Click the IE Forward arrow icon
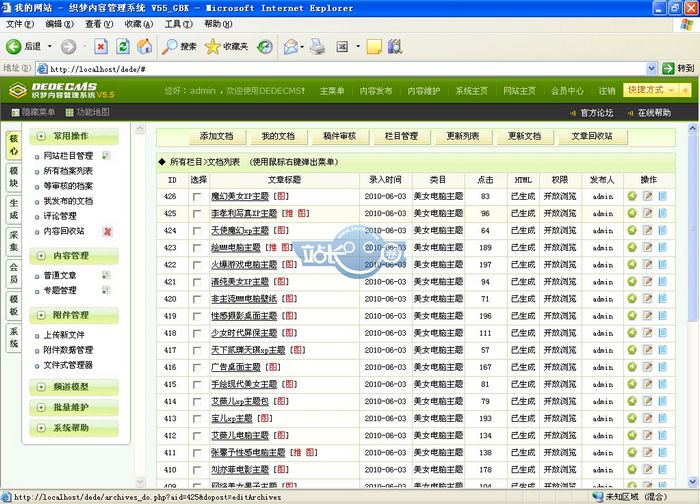 coord(68,46)
